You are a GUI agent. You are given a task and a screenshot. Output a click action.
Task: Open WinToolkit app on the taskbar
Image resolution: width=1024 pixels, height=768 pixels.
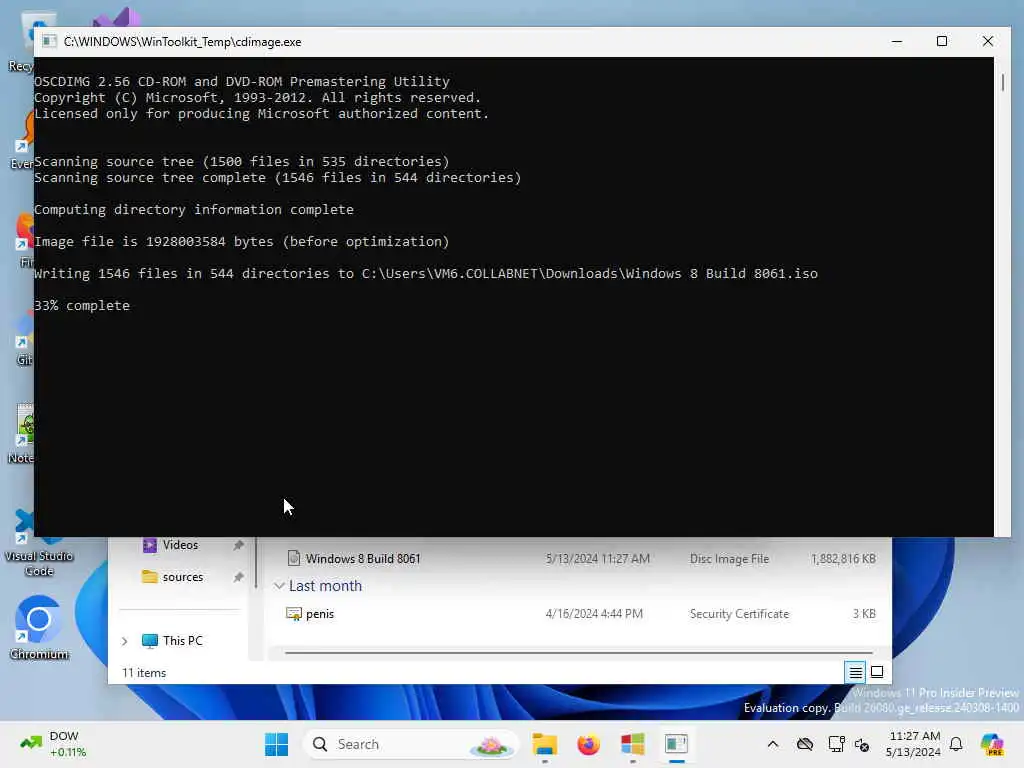click(632, 744)
